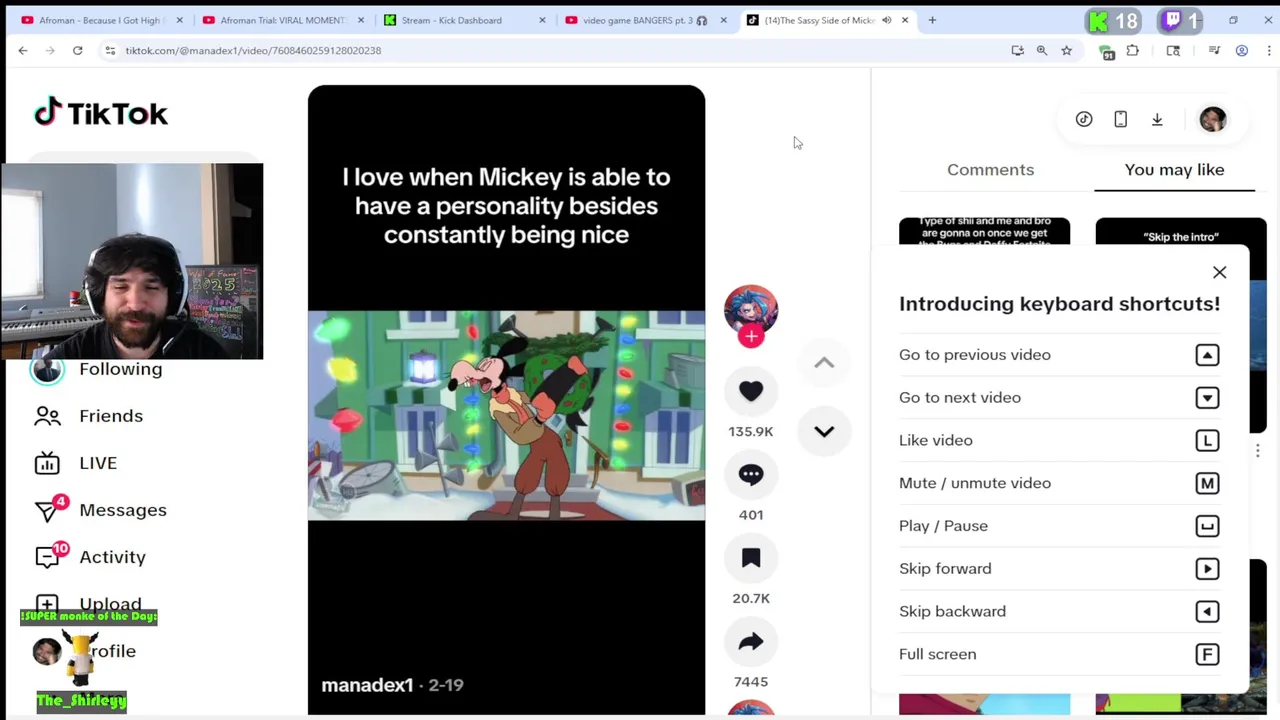Click the media control icon in toolbar
The image size is (1280, 720).
tap(1214, 50)
